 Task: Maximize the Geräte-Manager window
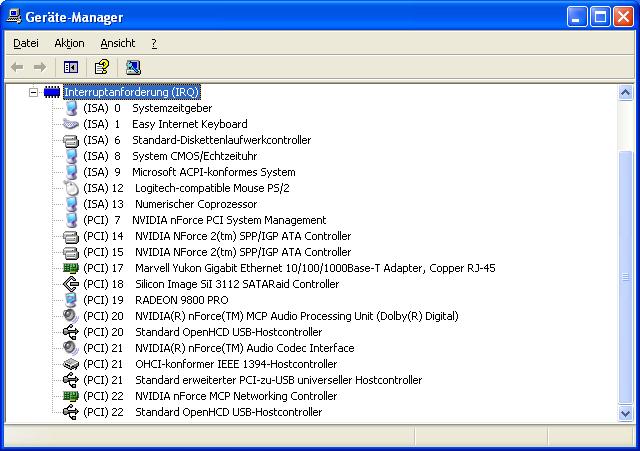600,17
